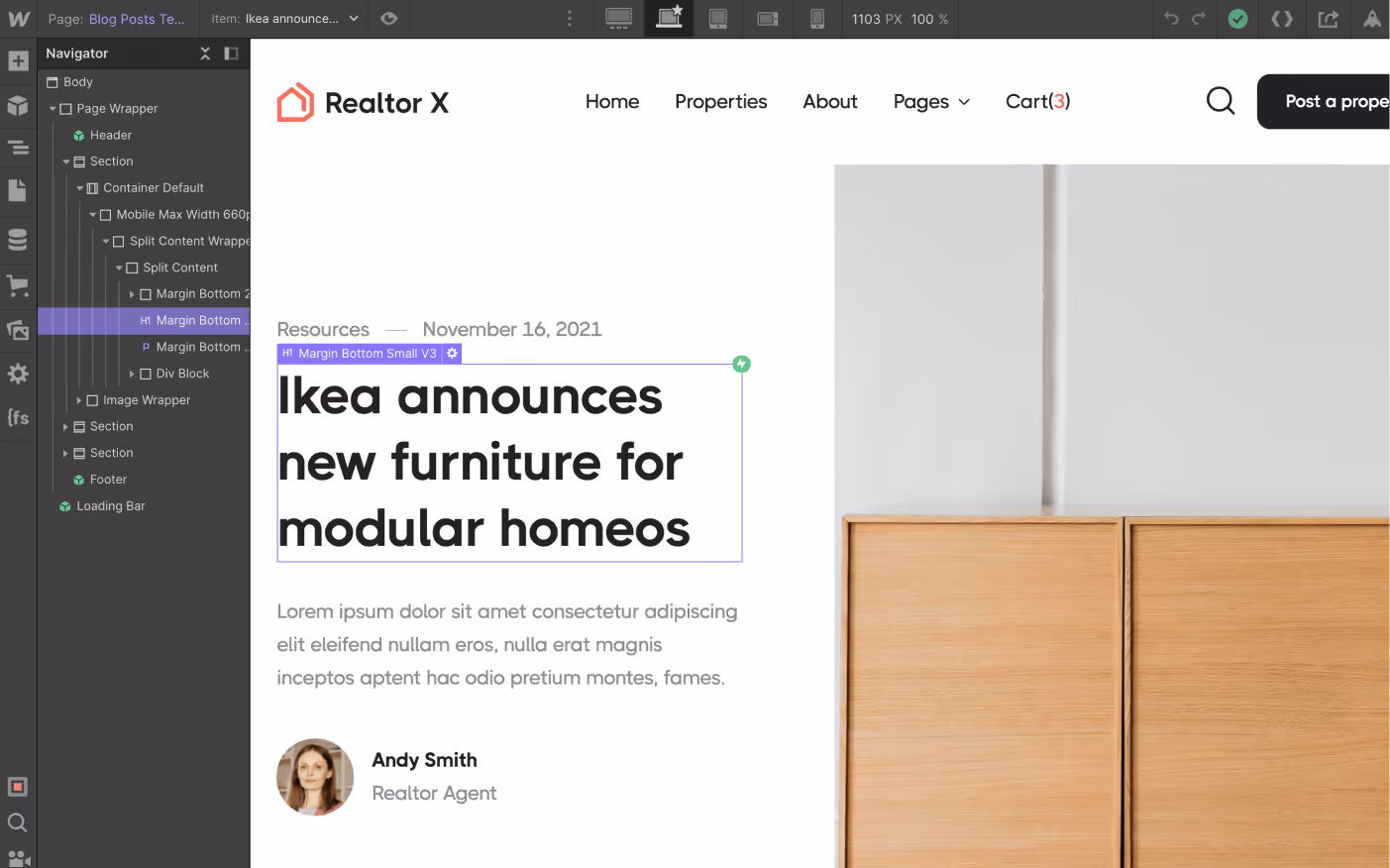Switch to mobile portrait breakpoint

[817, 19]
